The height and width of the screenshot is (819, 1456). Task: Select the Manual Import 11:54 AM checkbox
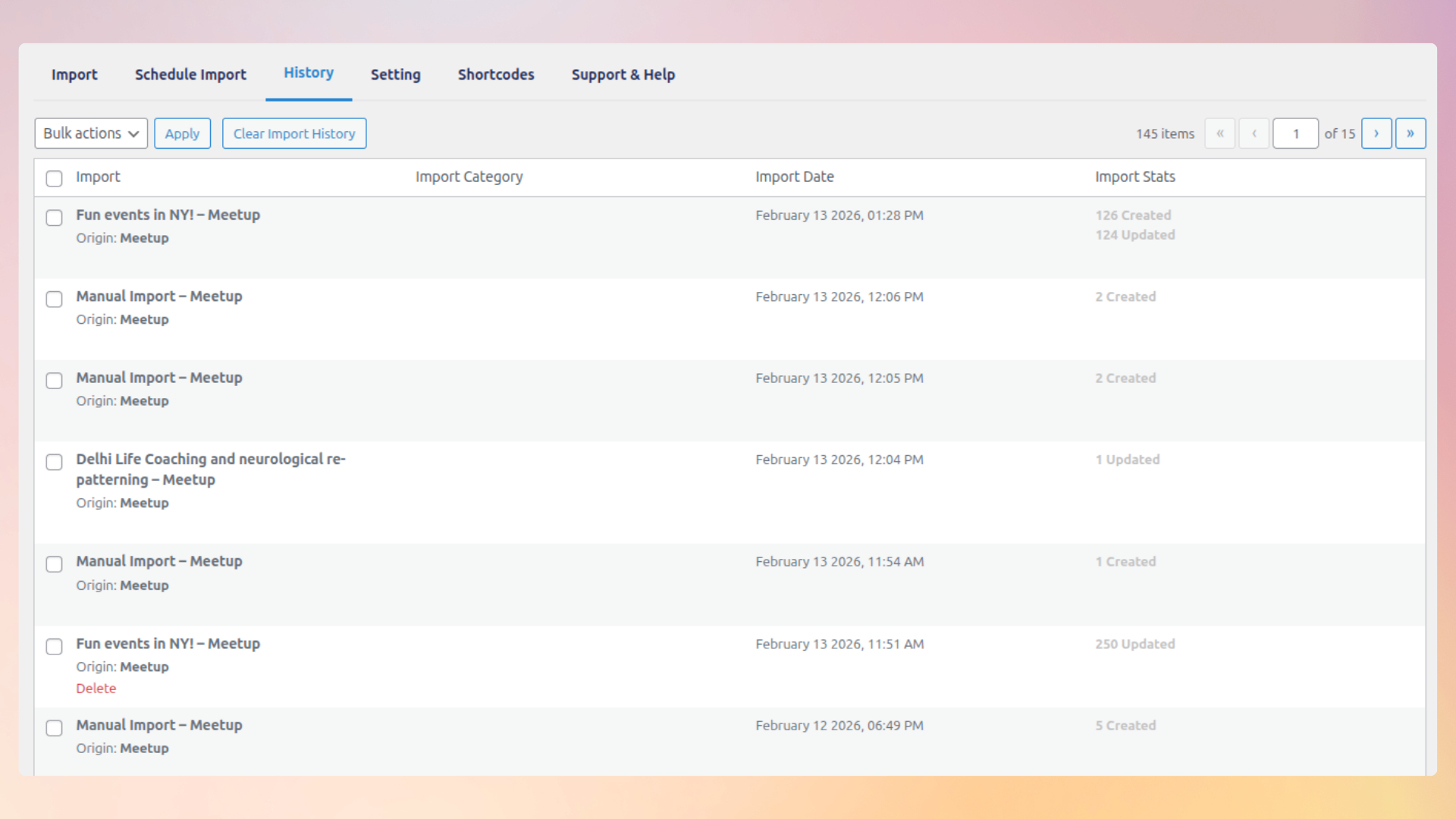(x=54, y=564)
